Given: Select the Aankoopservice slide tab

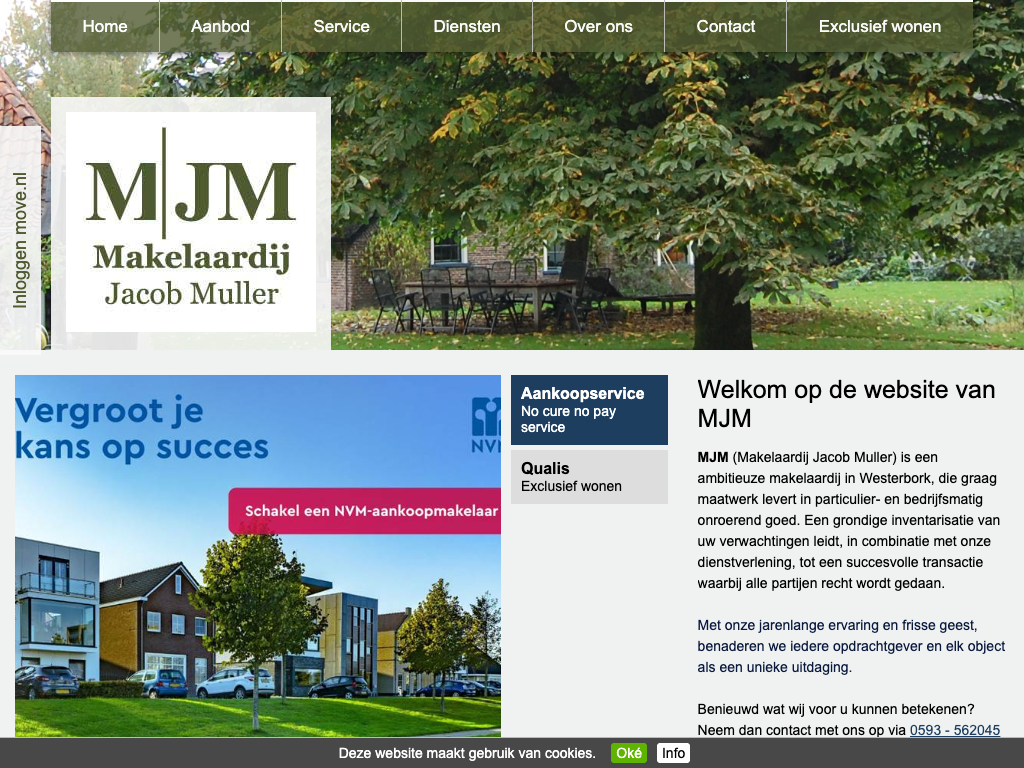Looking at the screenshot, I should pos(589,410).
